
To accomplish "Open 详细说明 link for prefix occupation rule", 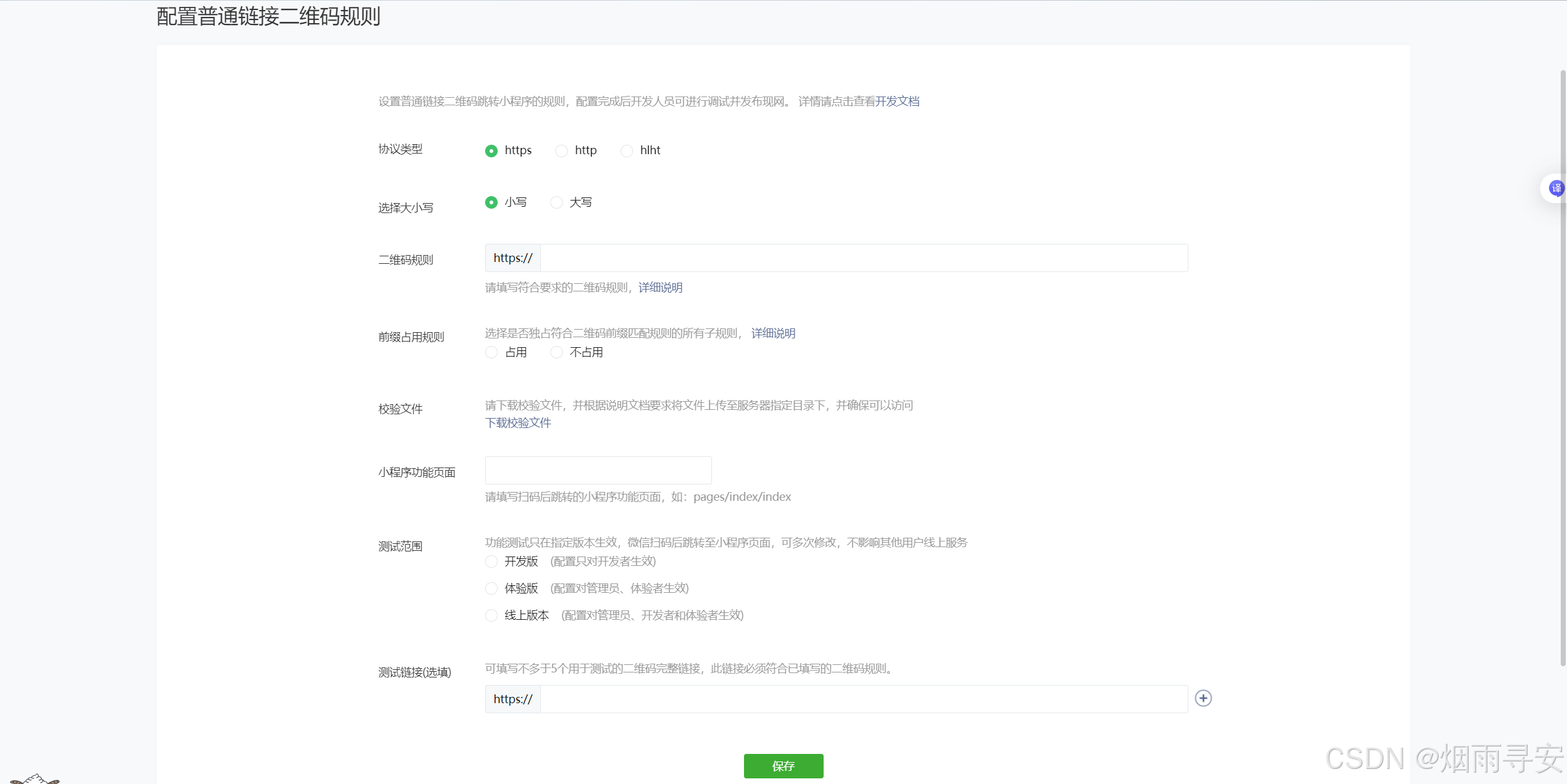I will click(773, 333).
